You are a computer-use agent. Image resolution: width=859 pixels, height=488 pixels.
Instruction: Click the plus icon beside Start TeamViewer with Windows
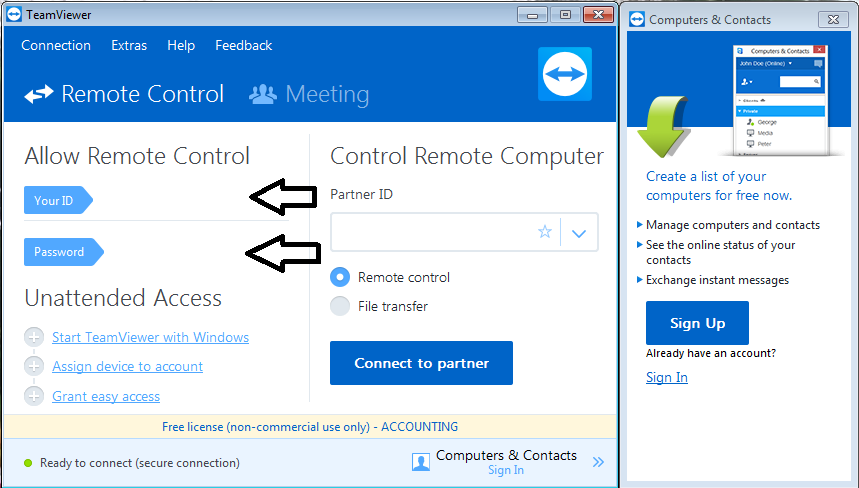pos(34,338)
